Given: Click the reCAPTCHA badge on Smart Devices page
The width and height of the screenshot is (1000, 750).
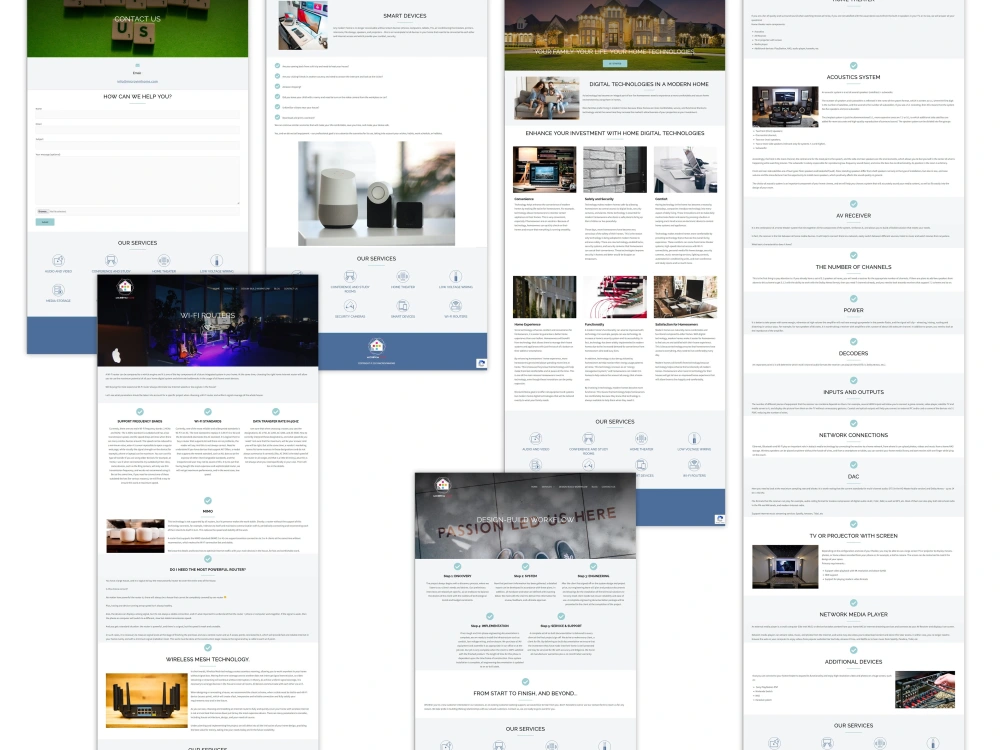Looking at the screenshot, I should pyautogui.click(x=482, y=364).
